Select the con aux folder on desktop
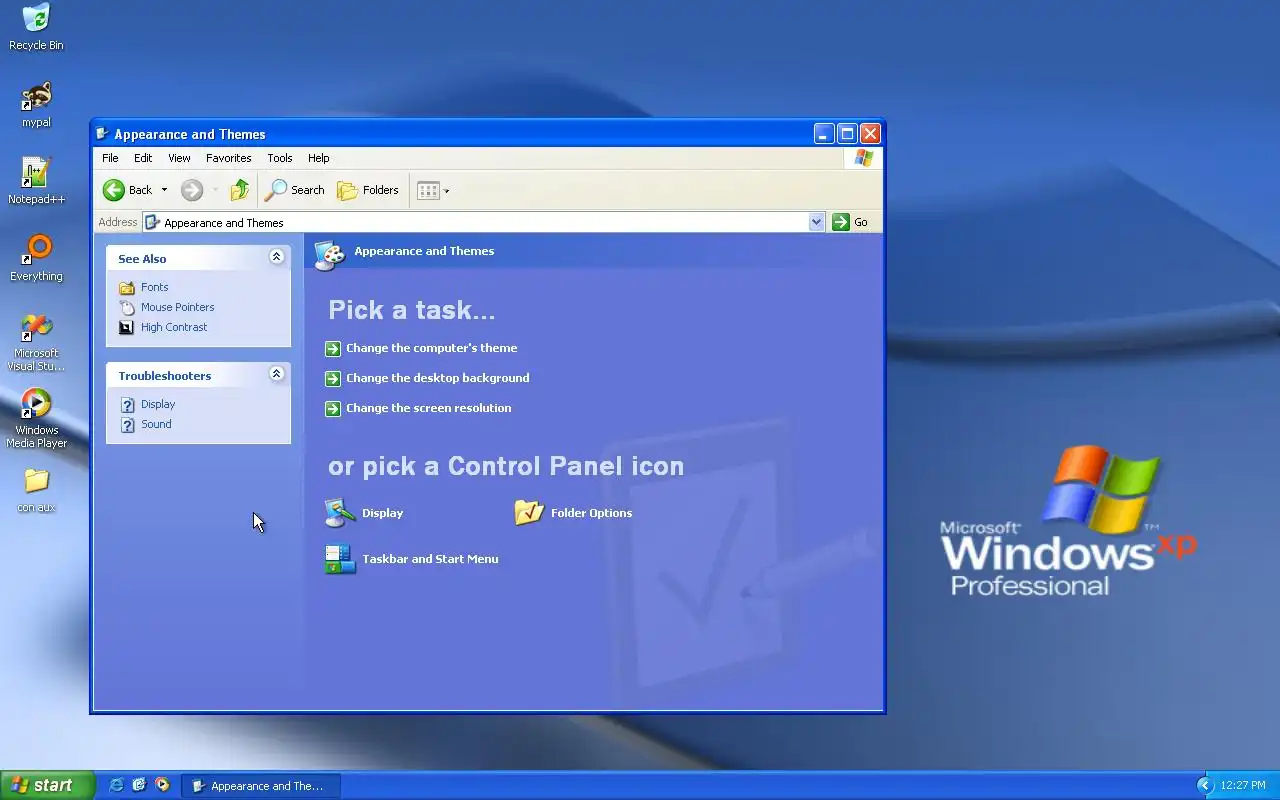This screenshot has width=1280, height=800. pyautogui.click(x=36, y=490)
